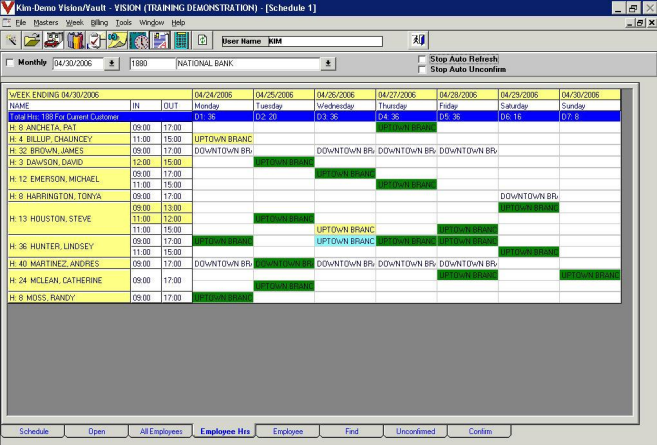
Task: Click the User Name input field
Action: pos(325,41)
